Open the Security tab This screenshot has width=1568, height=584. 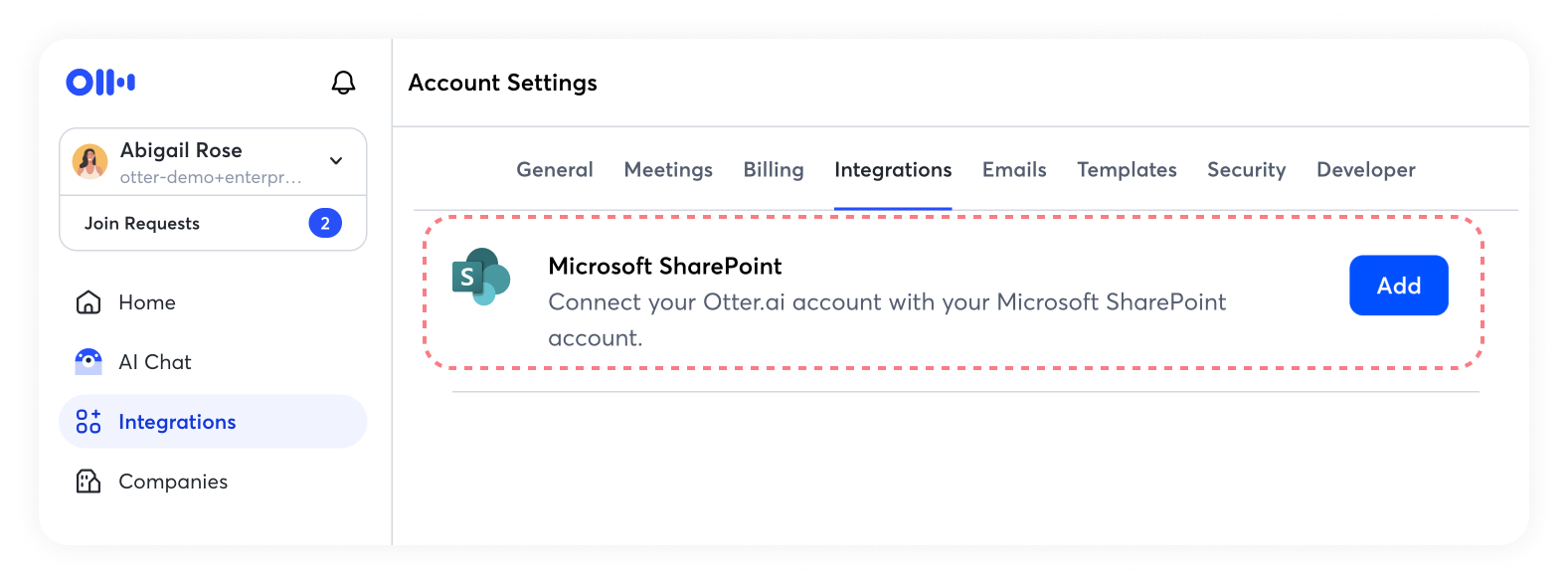tap(1246, 170)
